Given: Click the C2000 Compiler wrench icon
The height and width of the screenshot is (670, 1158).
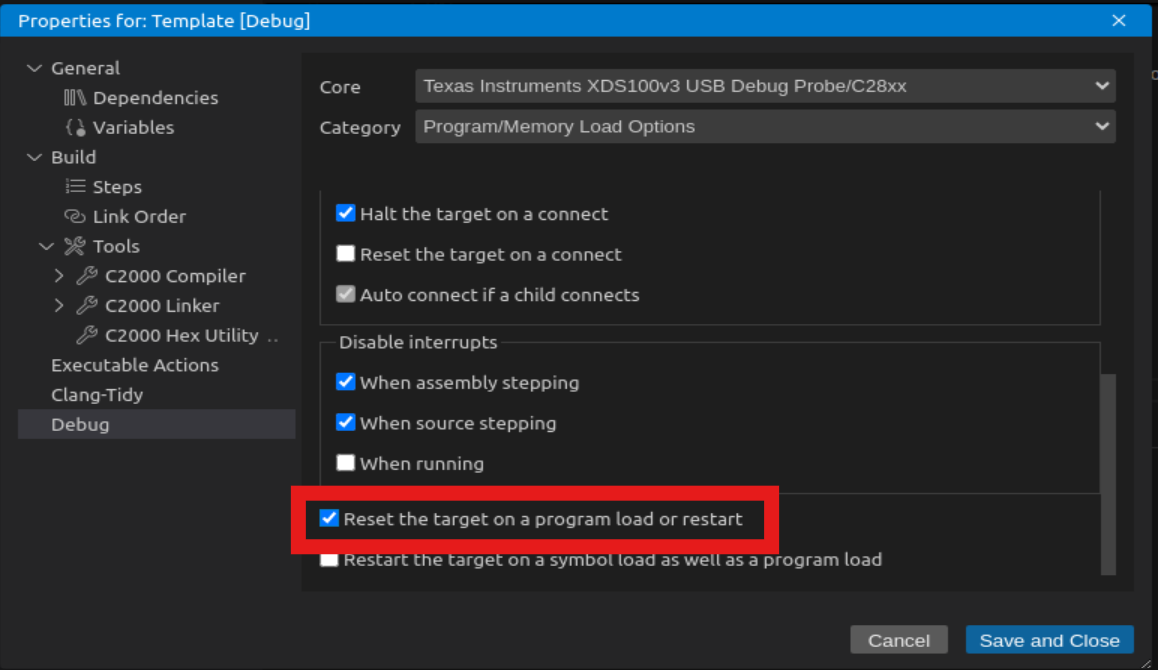Looking at the screenshot, I should 86,276.
